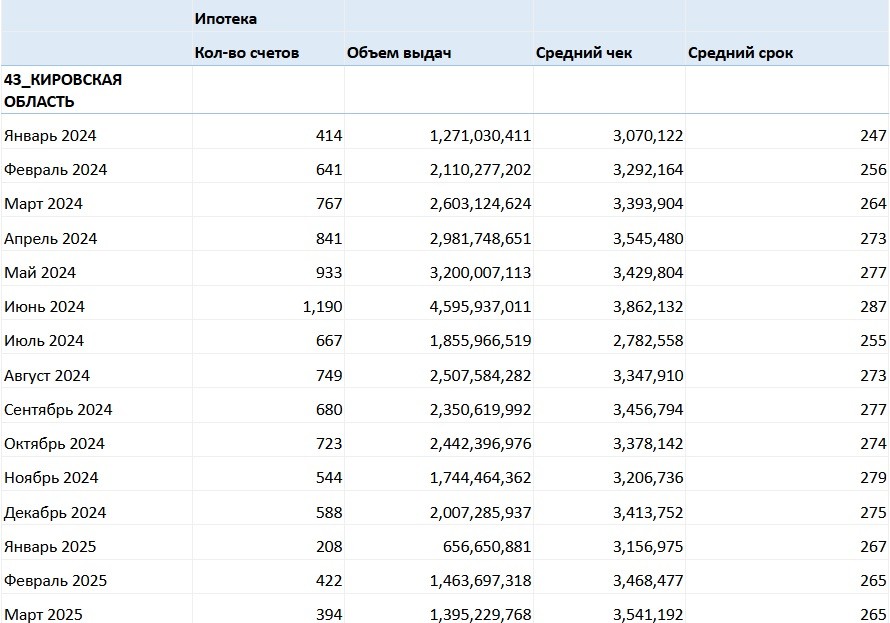Click the Май 2024 average check 3,429,804
890x623 pixels.
(647, 272)
